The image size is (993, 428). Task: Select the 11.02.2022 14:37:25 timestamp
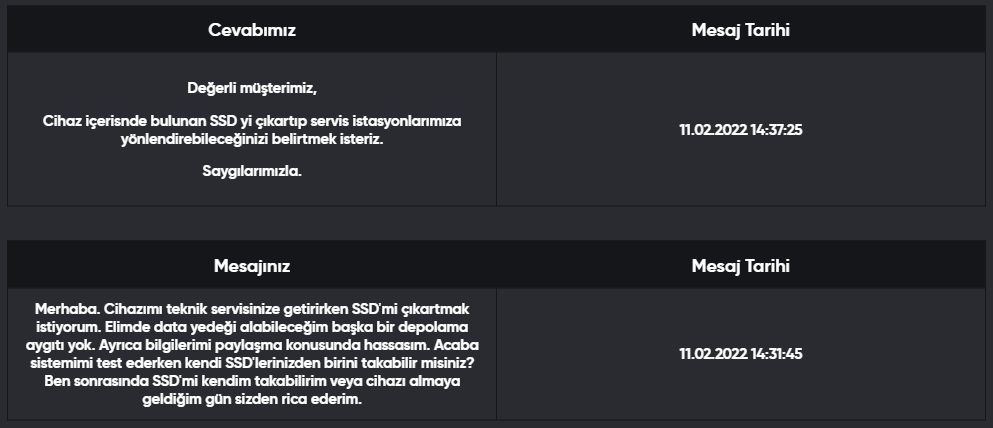tap(741, 129)
